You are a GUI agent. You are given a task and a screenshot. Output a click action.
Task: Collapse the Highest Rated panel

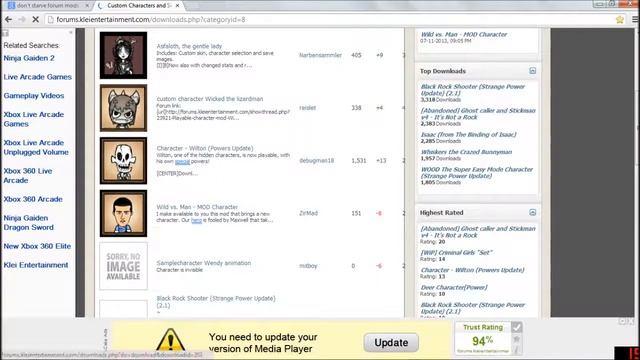[x=532, y=213]
